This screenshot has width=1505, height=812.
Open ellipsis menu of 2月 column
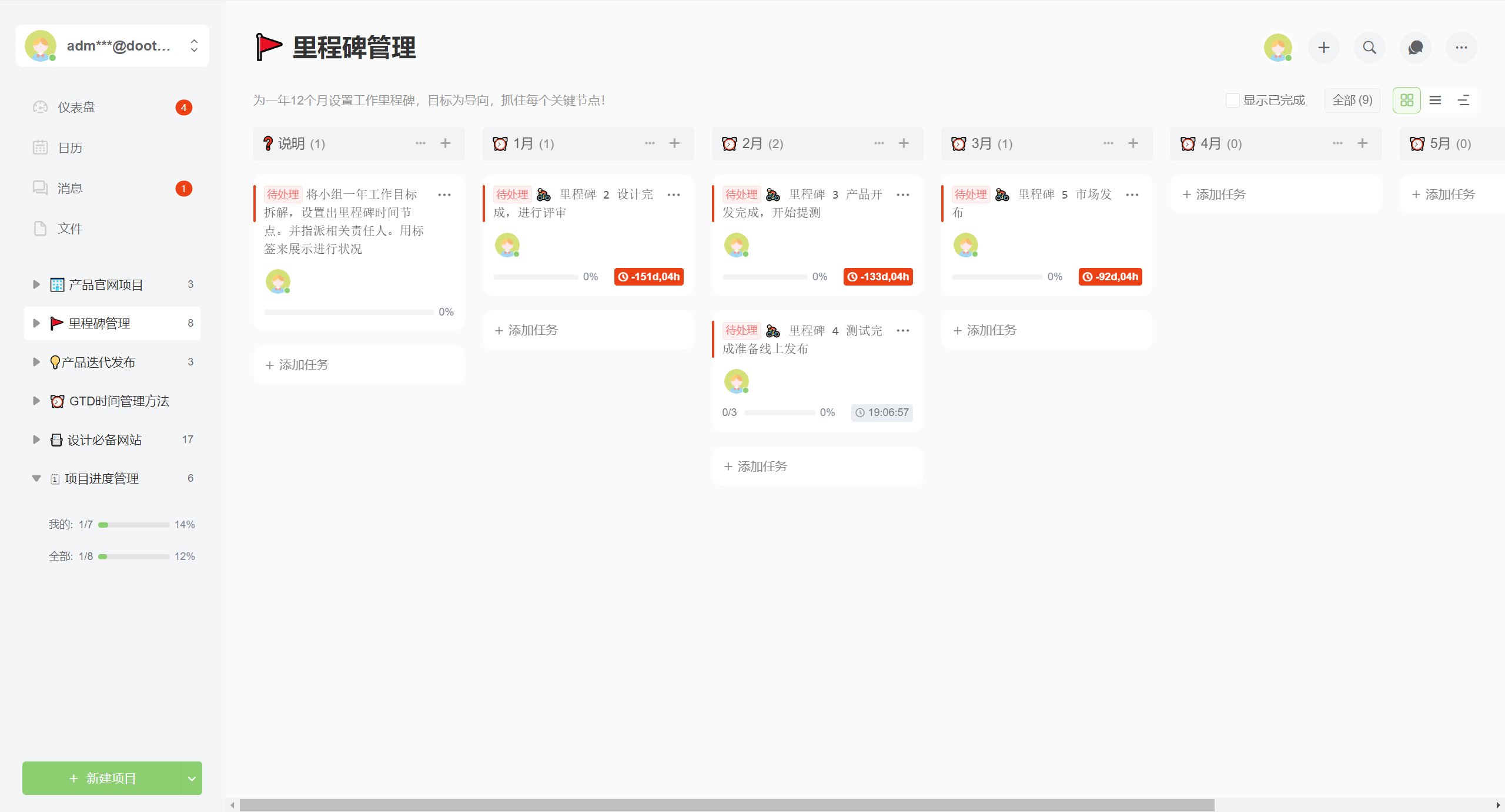pos(879,143)
